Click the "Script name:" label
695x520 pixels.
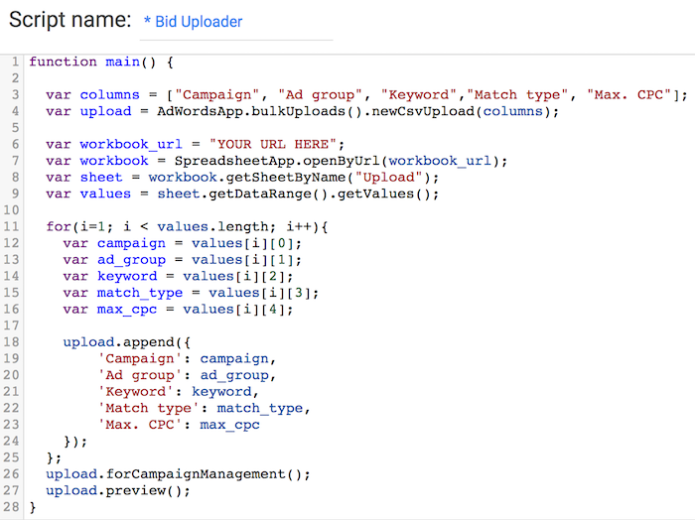point(70,20)
